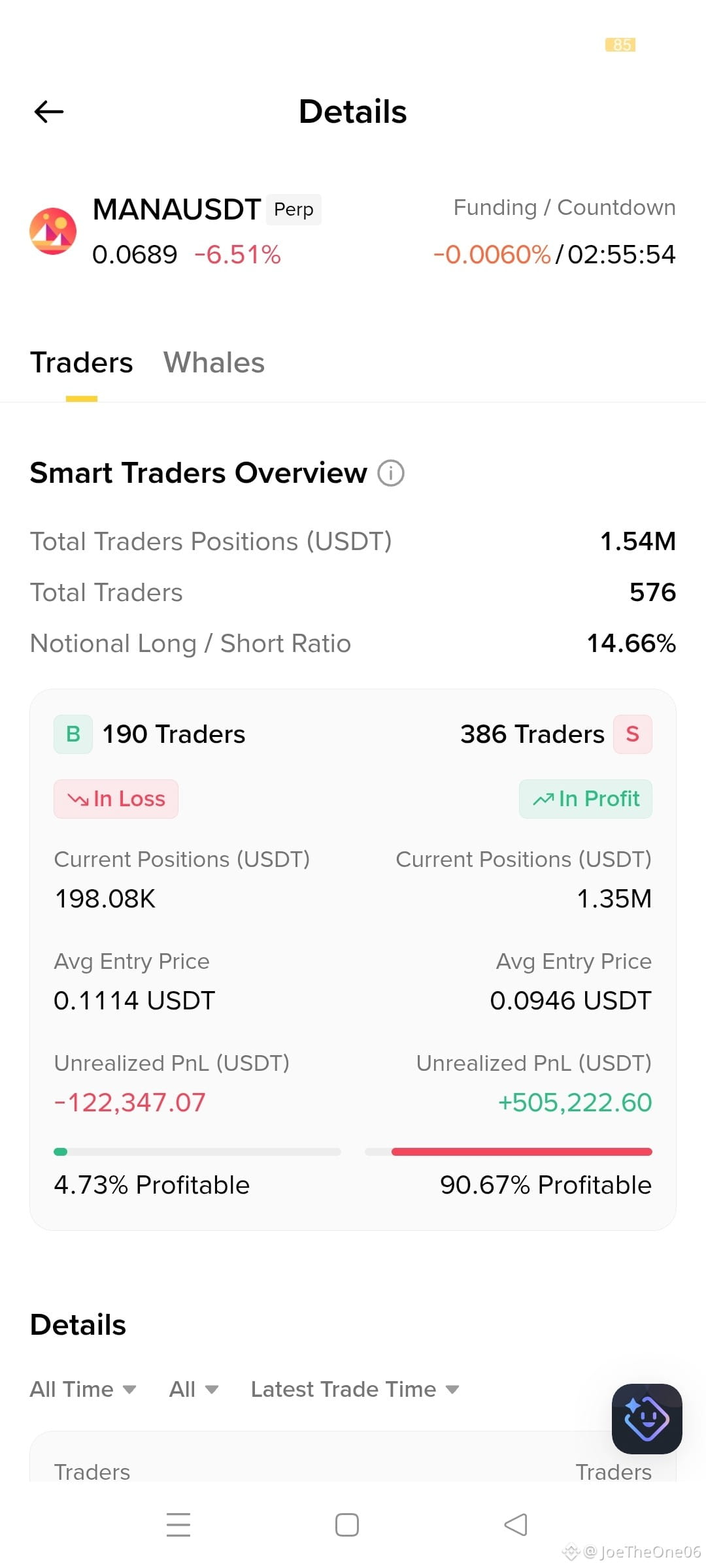Screen dimensions: 706x1568
Task: Open the All filter dropdown
Action: 193,1389
